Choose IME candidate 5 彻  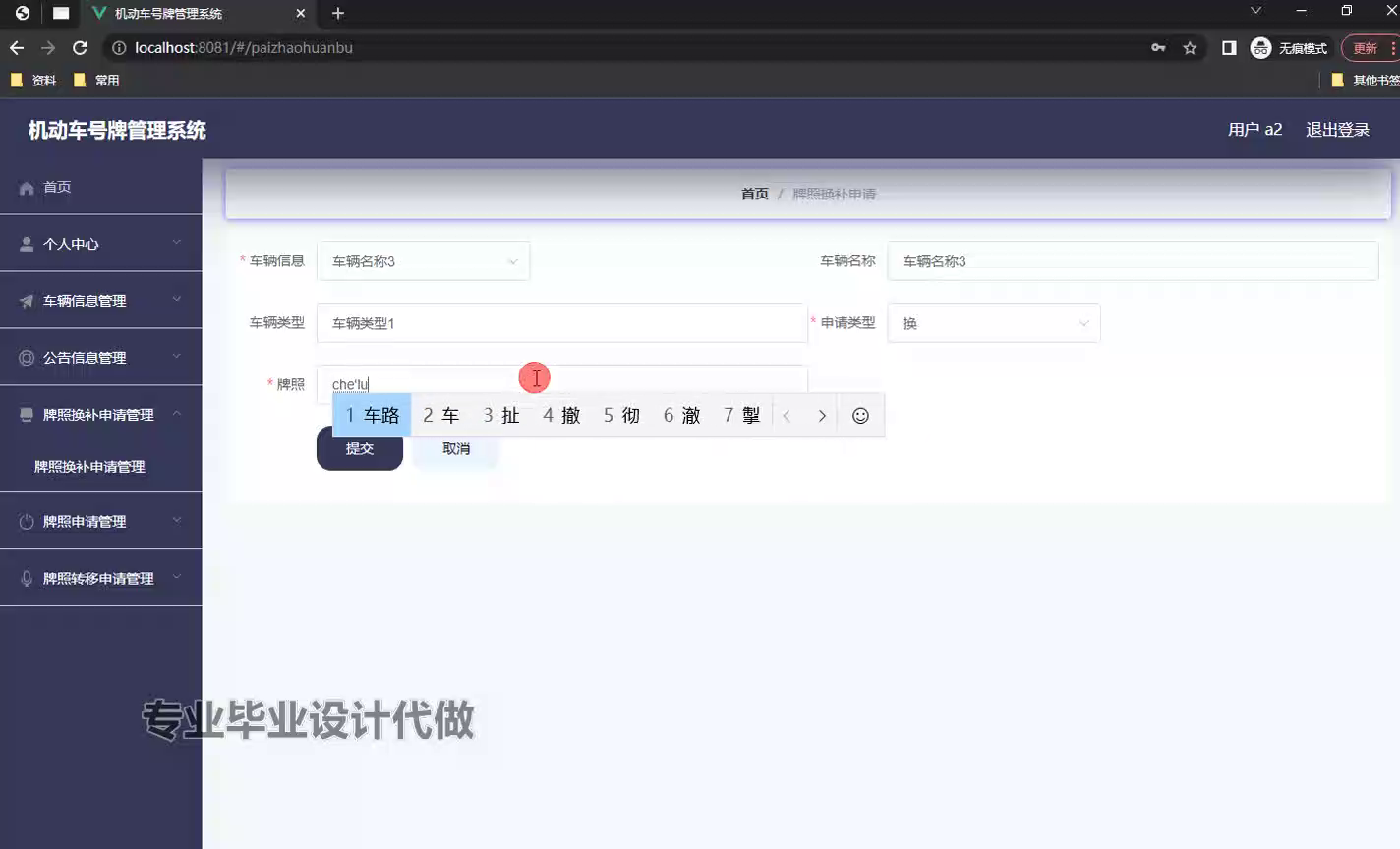[621, 415]
